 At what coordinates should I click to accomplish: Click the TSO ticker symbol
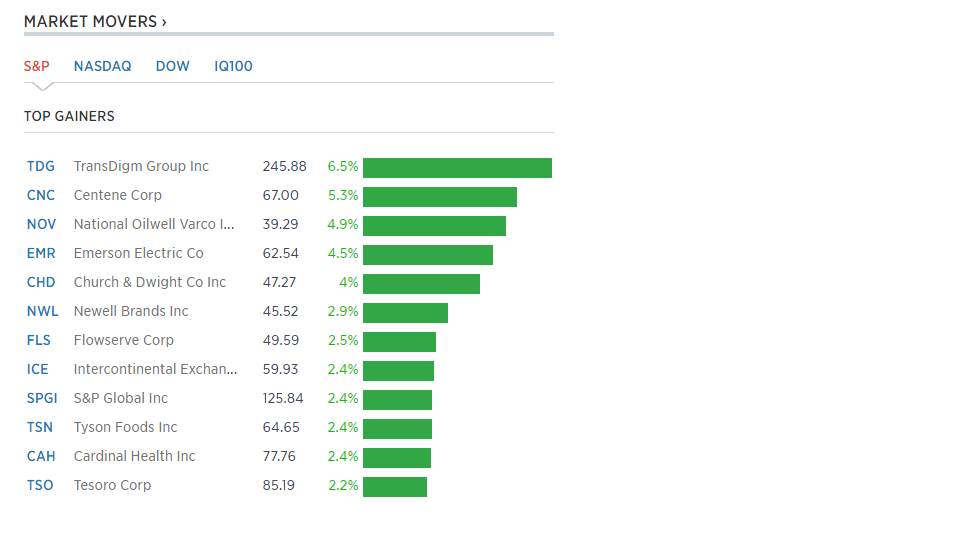click(40, 486)
